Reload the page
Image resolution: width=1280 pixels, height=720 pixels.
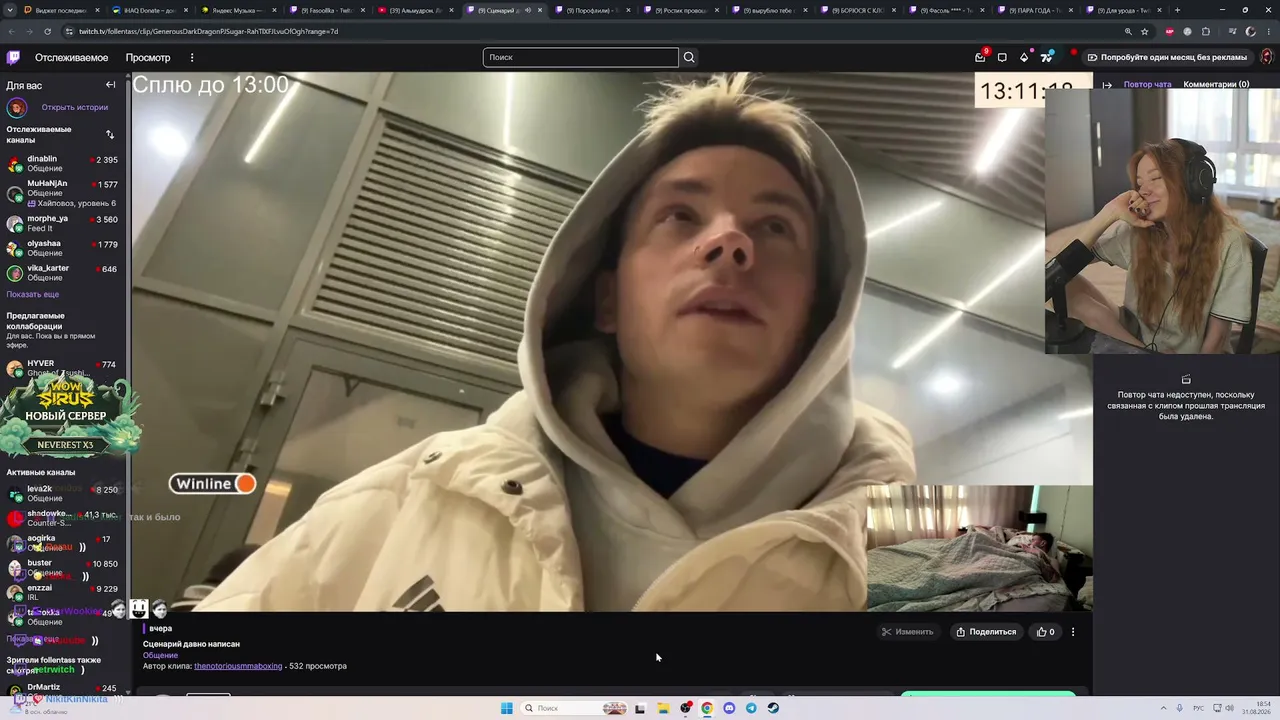48,31
